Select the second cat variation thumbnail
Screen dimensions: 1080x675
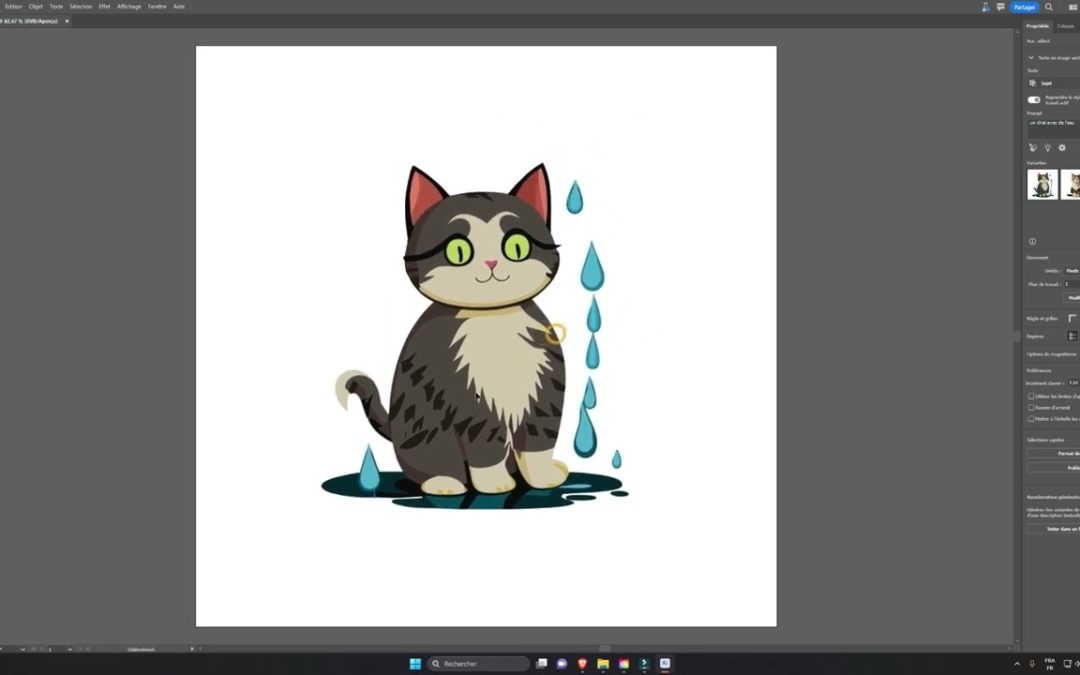pyautogui.click(x=1070, y=185)
